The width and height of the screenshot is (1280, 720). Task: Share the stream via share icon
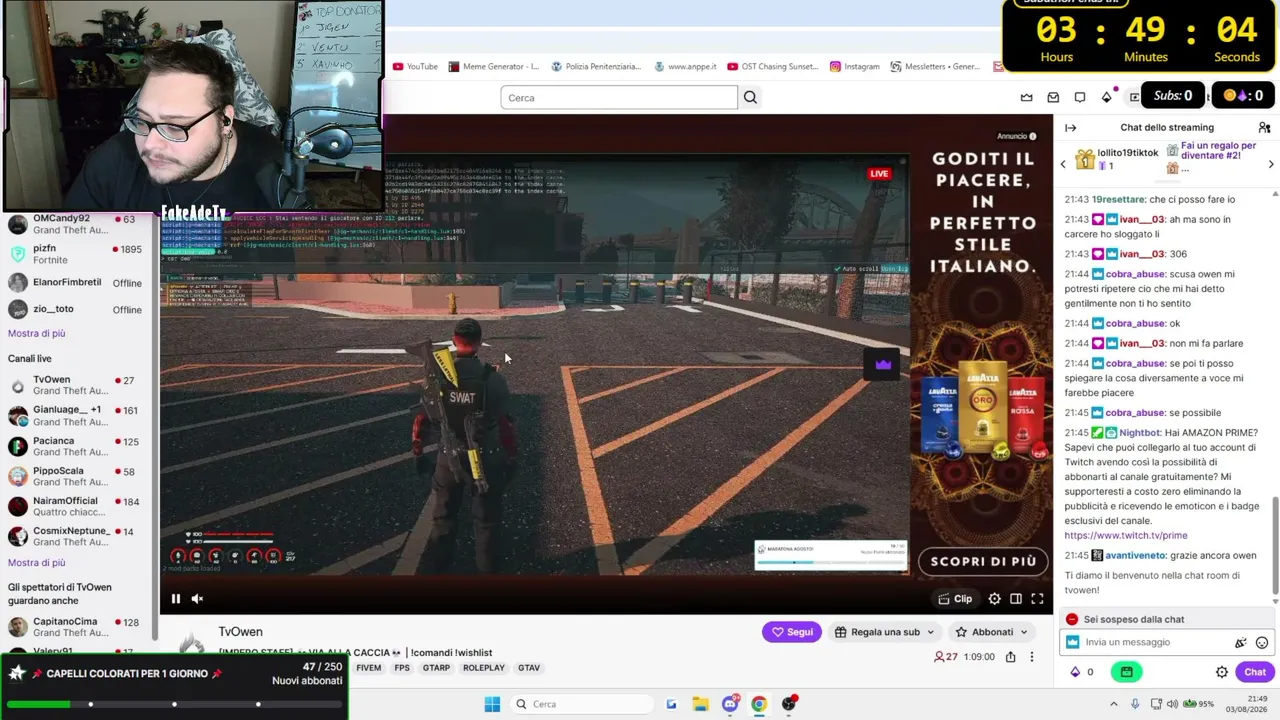[x=1010, y=657]
